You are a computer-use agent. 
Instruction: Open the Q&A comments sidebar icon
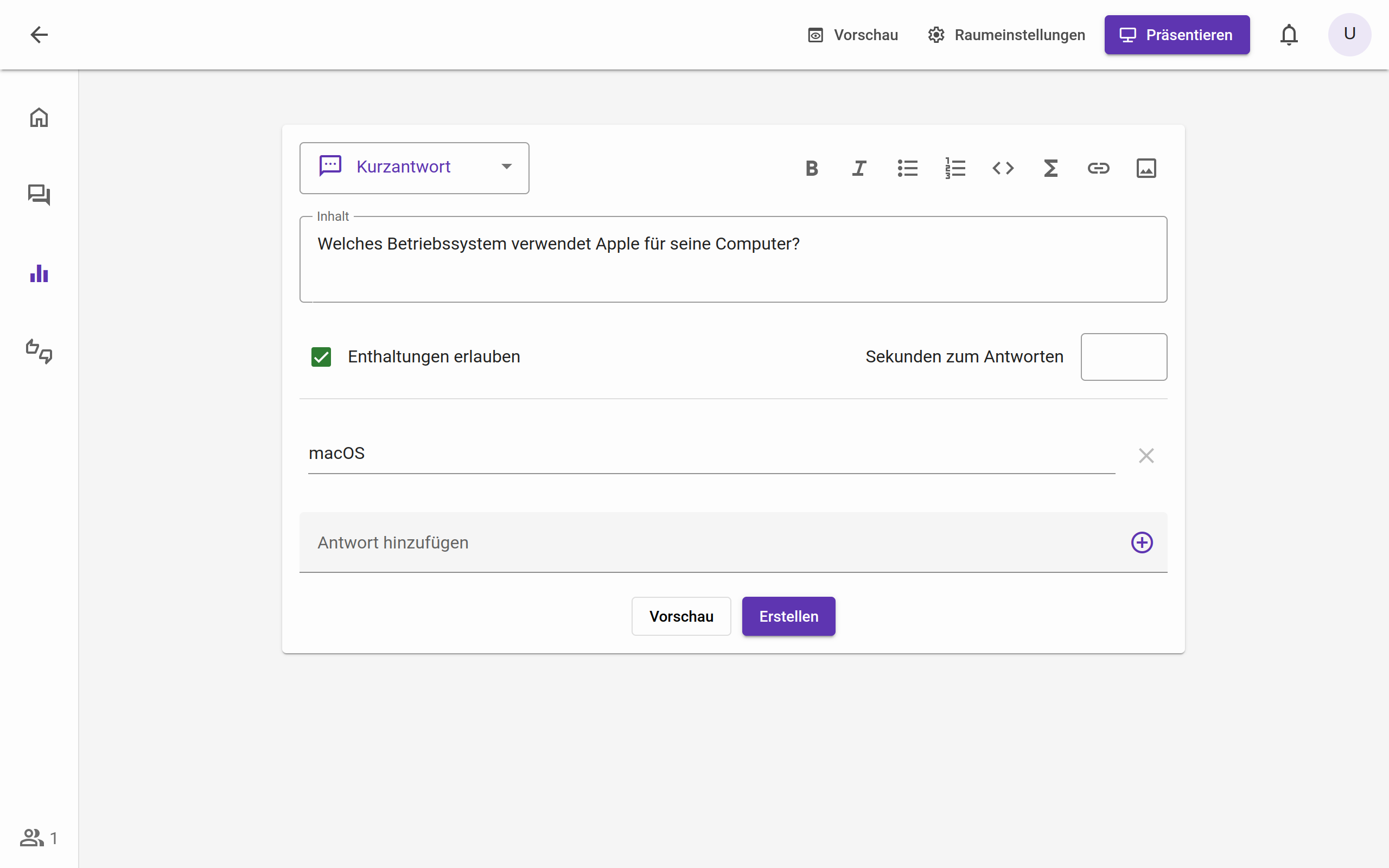tap(39, 195)
